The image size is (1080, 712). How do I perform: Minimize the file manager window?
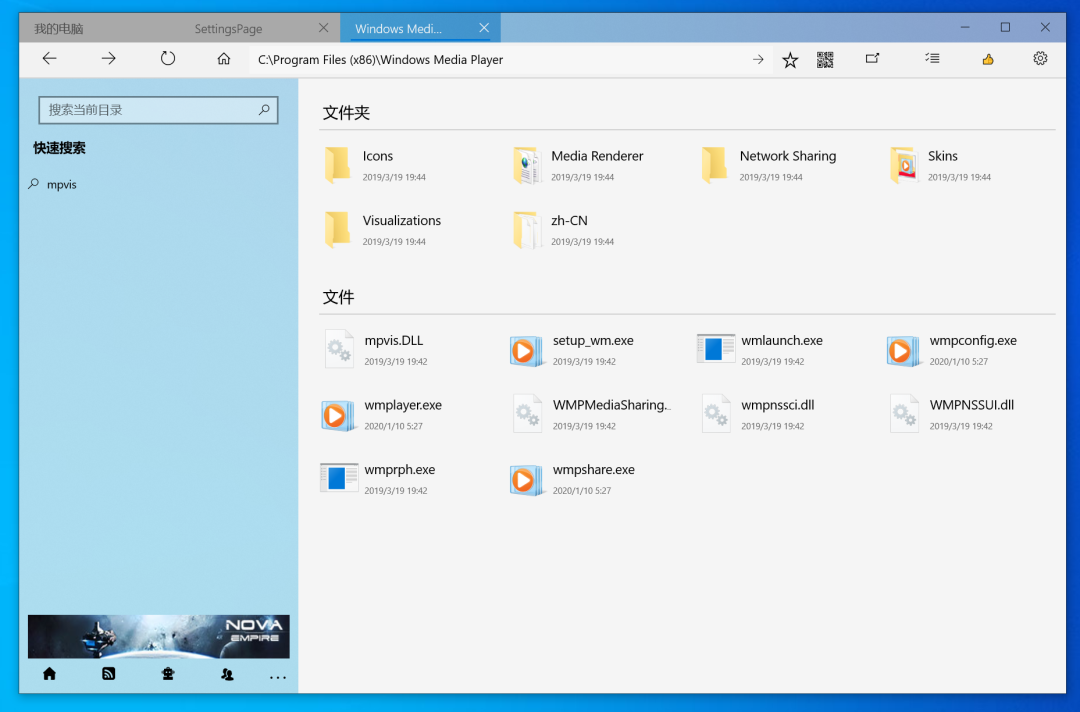[x=965, y=28]
